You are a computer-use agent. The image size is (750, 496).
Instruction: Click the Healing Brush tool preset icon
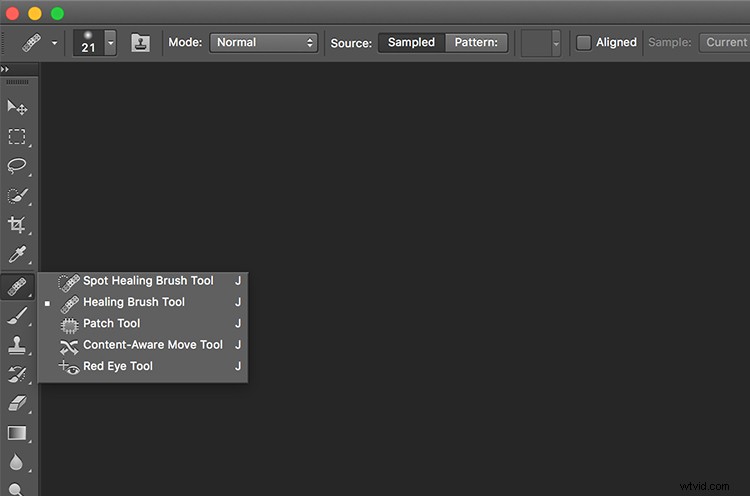click(32, 43)
